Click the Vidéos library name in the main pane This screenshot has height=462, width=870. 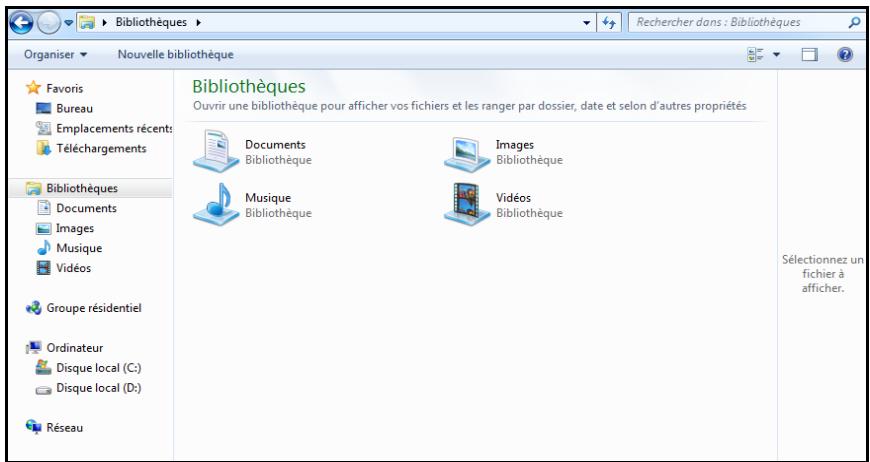point(513,198)
